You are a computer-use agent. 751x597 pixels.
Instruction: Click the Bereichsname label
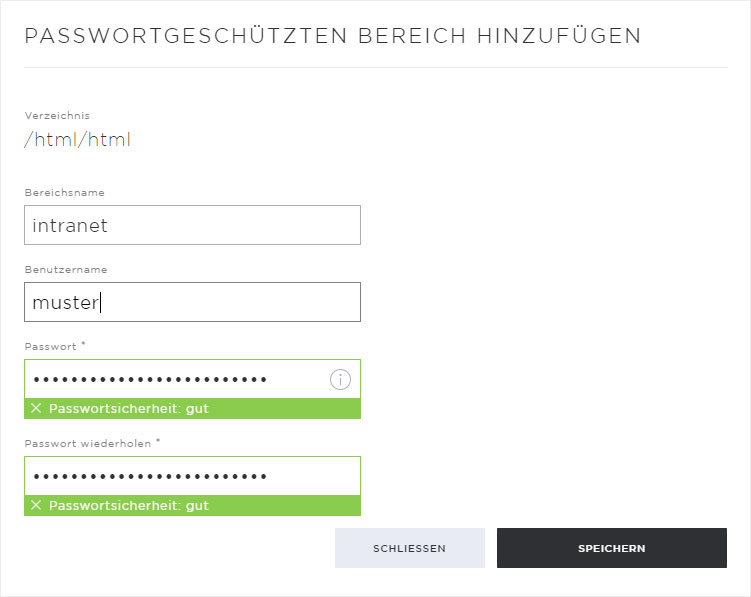[65, 193]
